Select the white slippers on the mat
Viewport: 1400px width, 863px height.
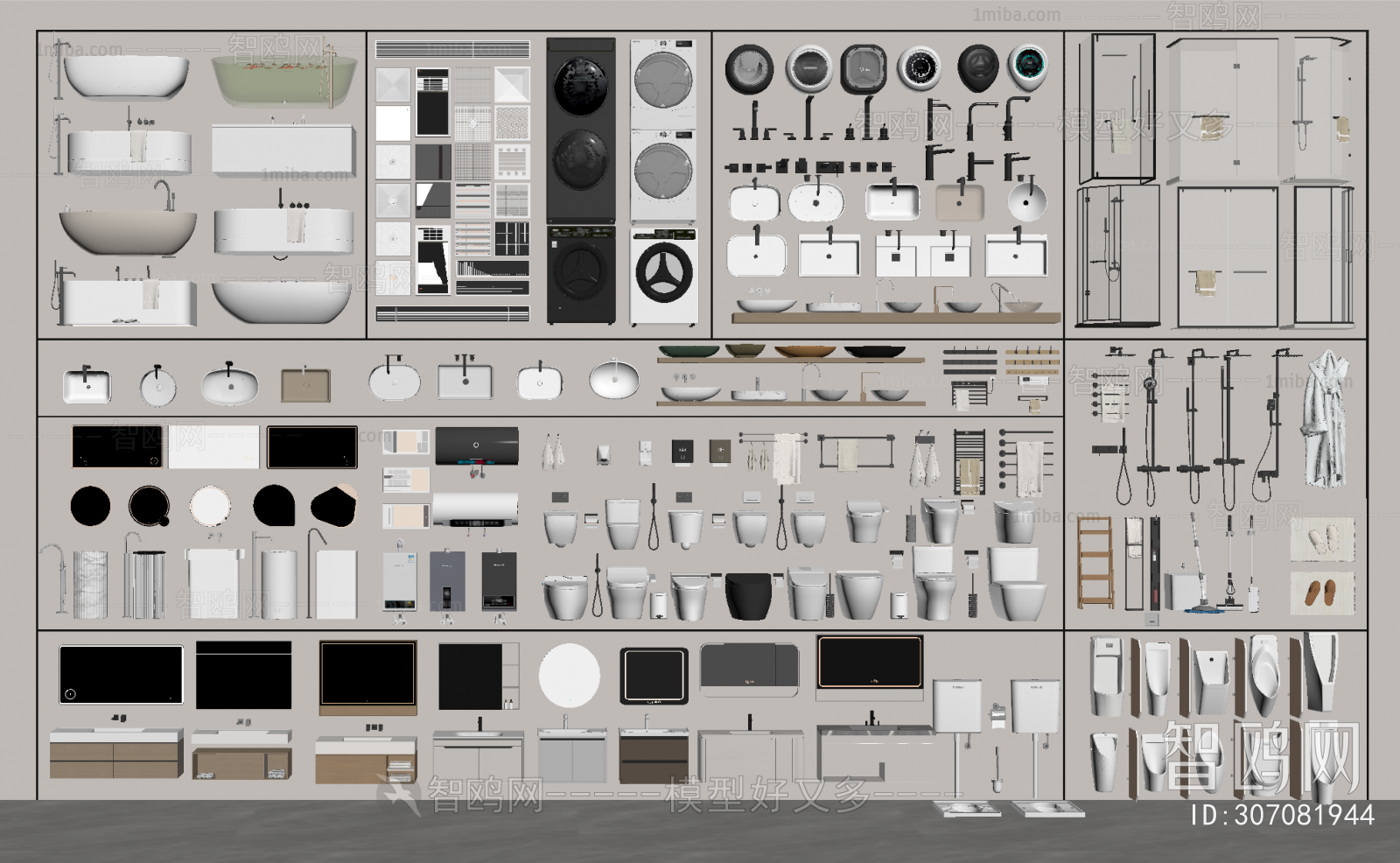point(1321,537)
